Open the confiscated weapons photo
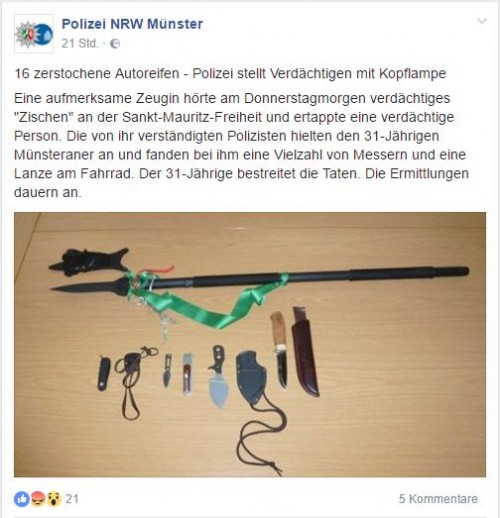The height and width of the screenshot is (518, 500). (250, 344)
